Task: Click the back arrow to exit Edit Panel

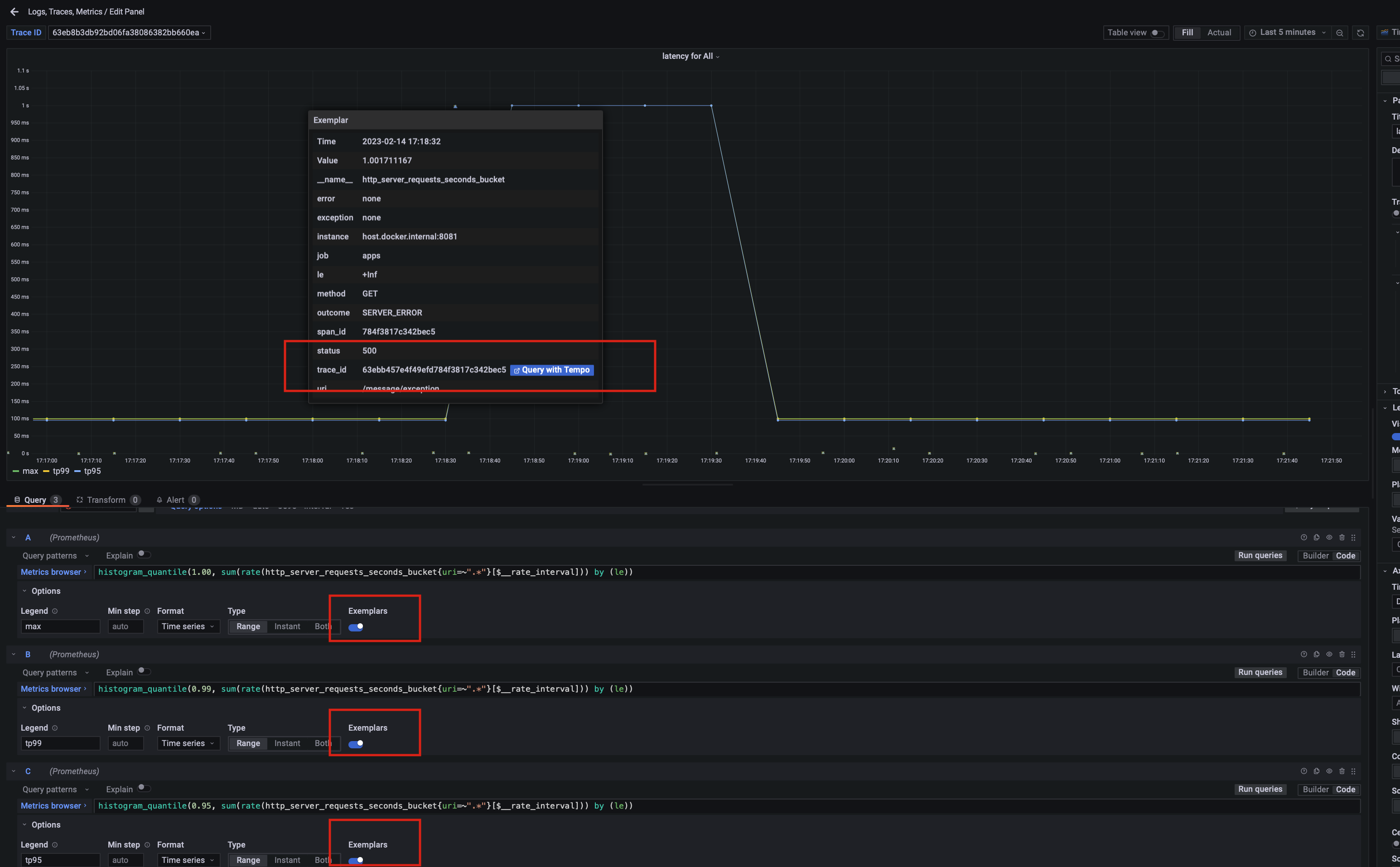Action: point(14,11)
